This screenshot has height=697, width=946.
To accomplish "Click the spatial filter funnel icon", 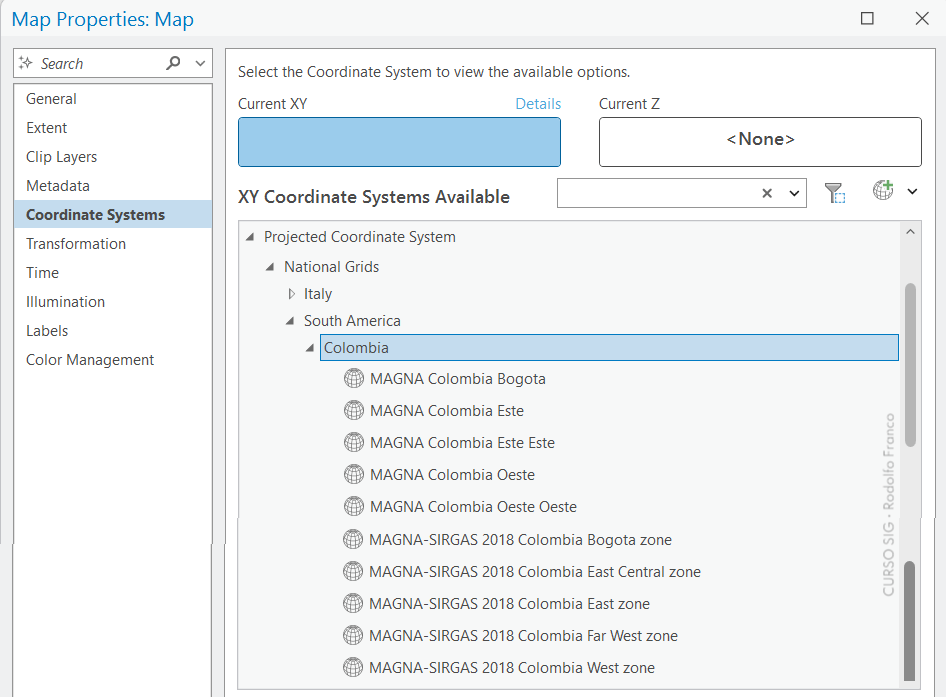I will point(835,193).
